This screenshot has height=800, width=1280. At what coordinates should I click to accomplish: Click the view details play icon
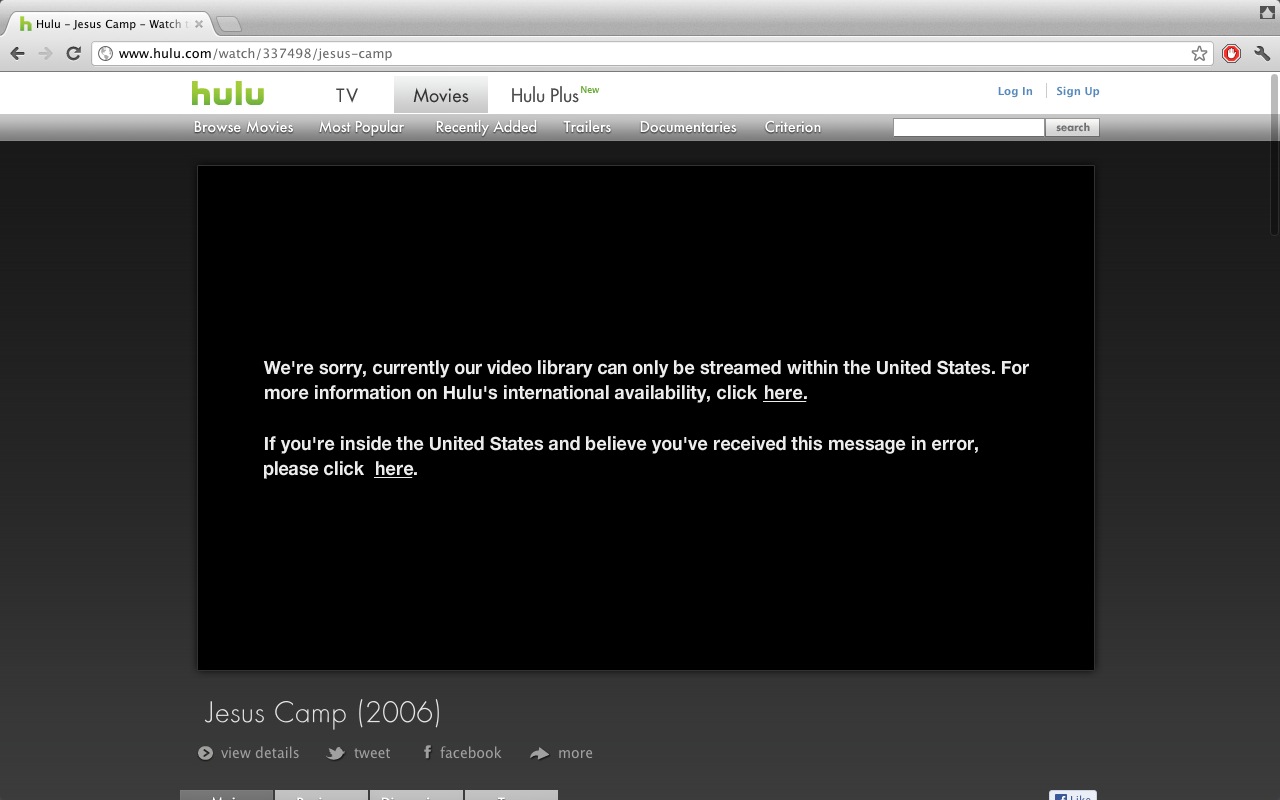[205, 753]
